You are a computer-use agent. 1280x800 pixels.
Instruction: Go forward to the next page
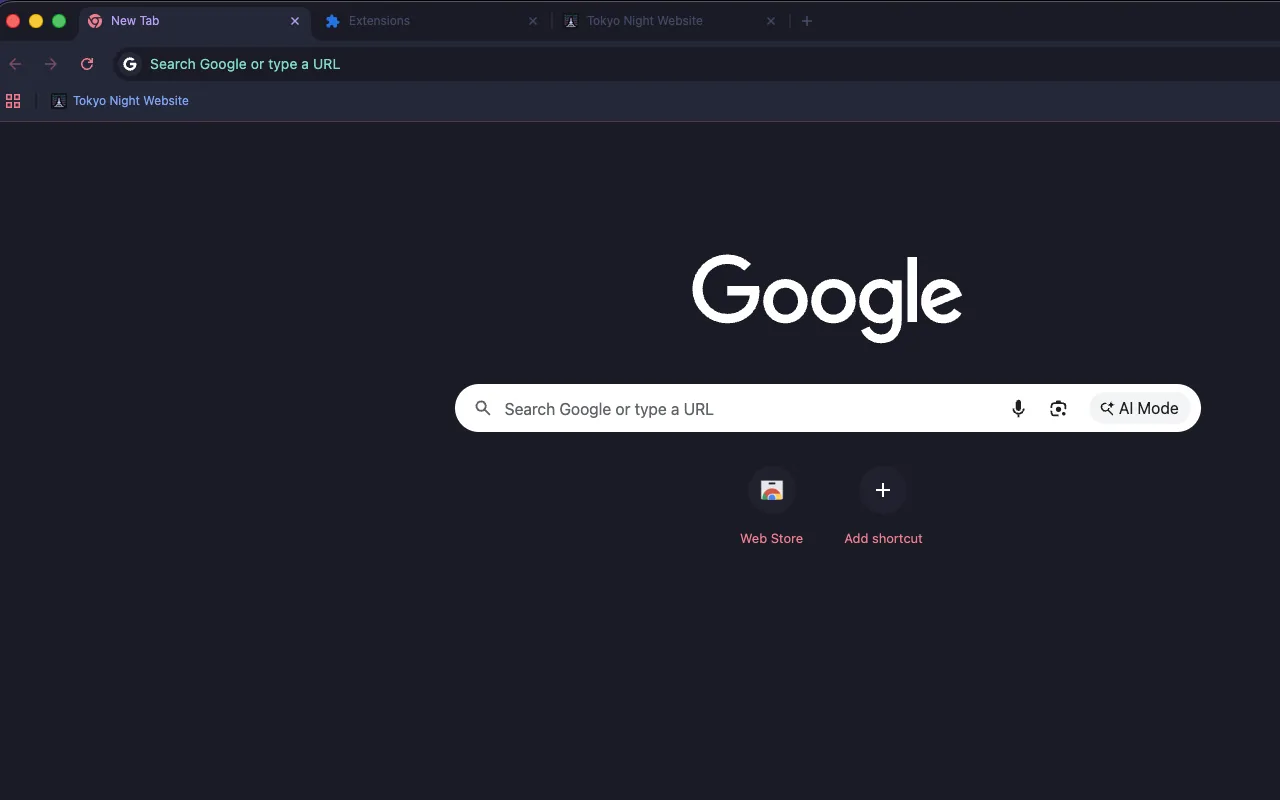[51, 64]
